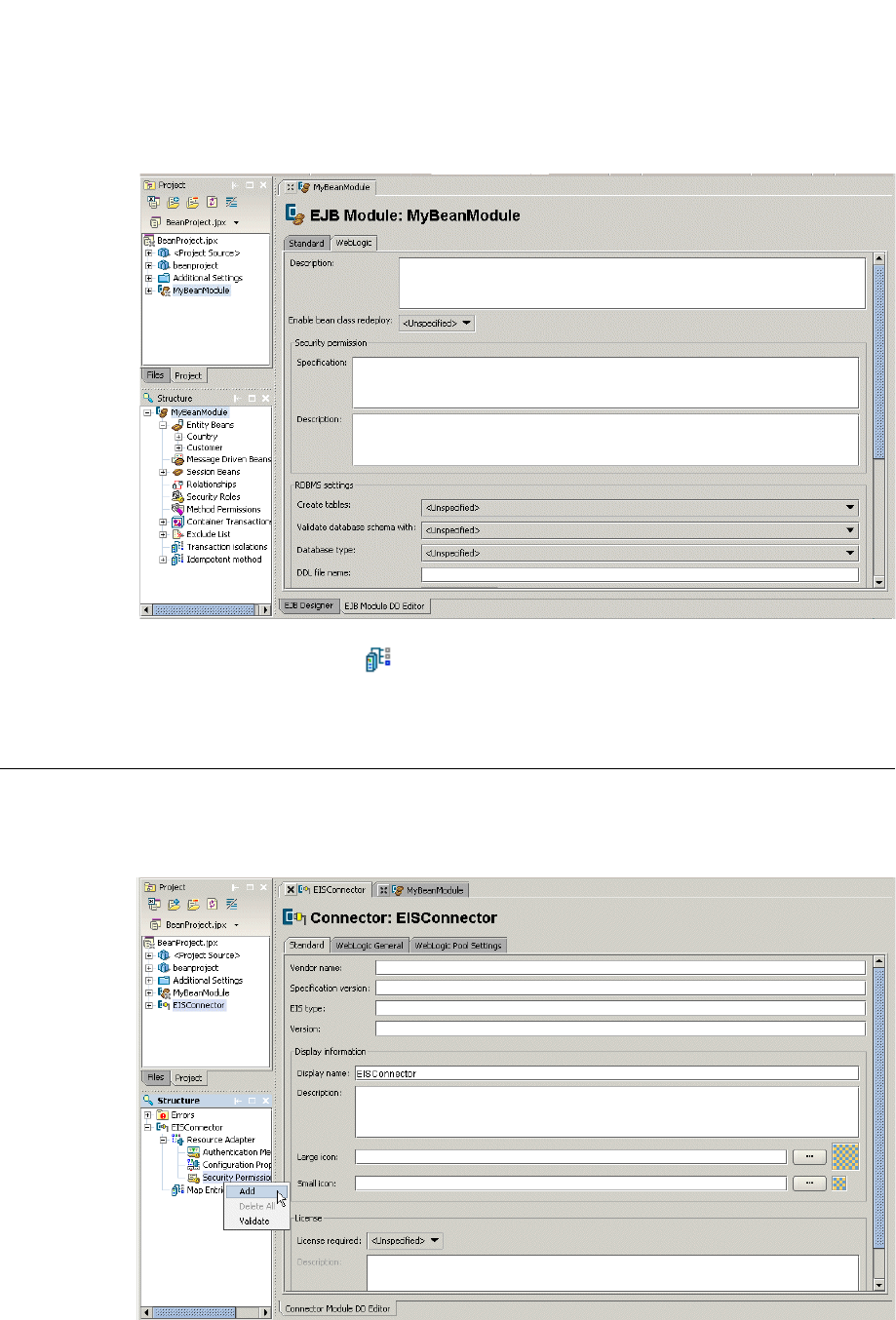Screen dimensions: 896x1320
Task: Click the EIS type input field
Action: tap(620, 1008)
